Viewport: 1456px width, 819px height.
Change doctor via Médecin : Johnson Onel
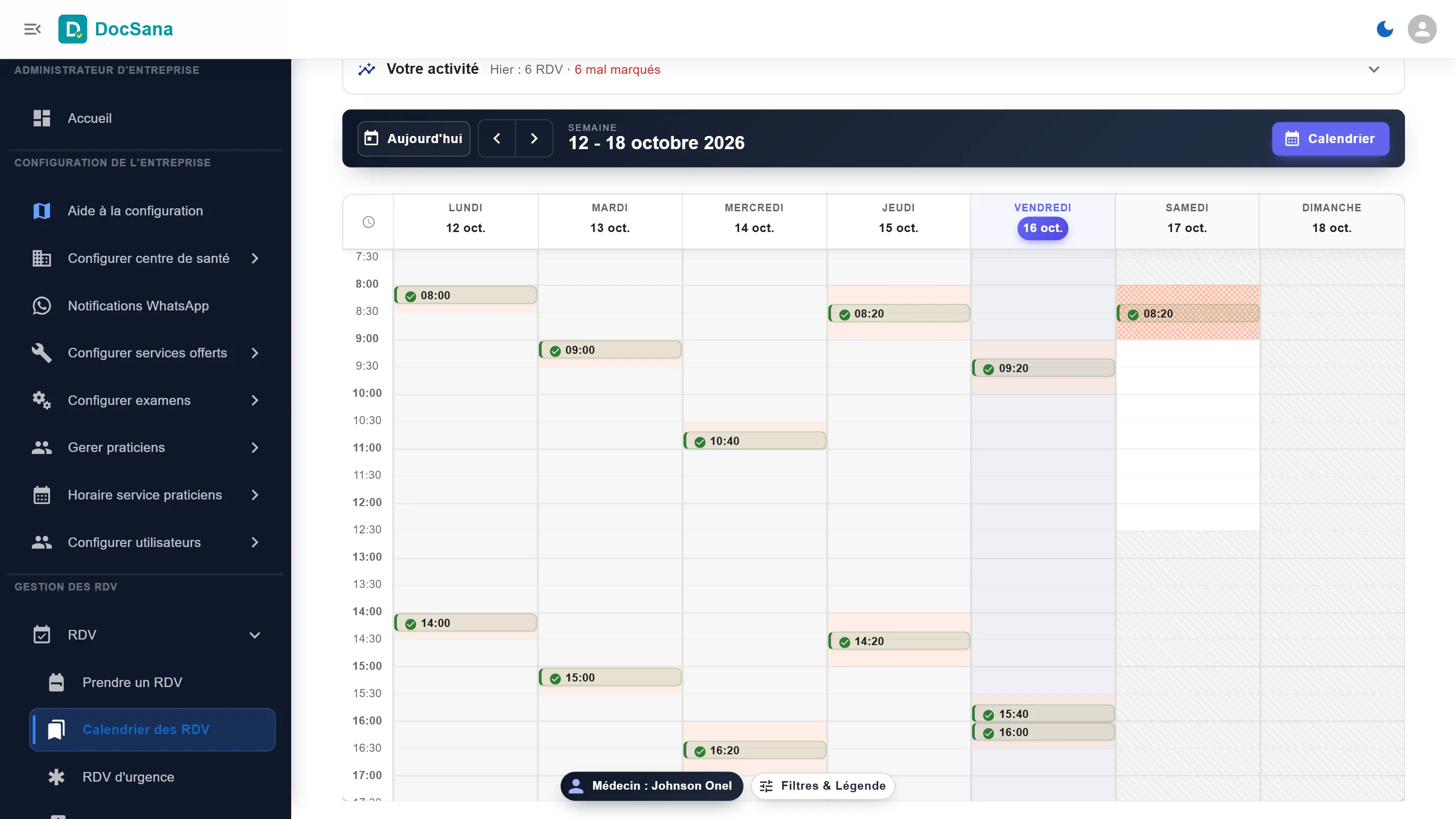[x=651, y=786]
